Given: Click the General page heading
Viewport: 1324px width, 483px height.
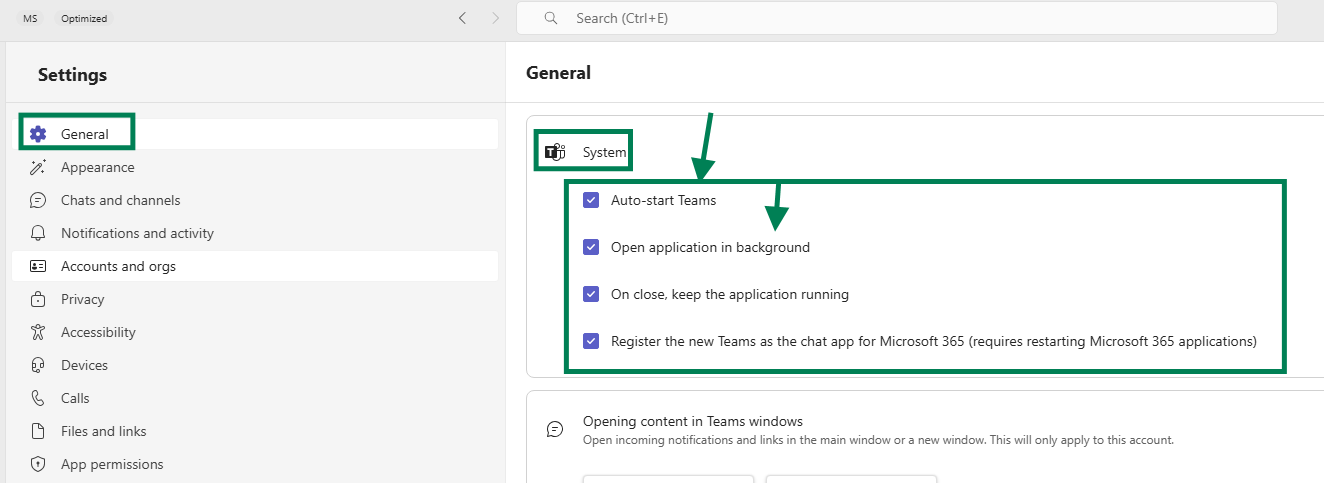Looking at the screenshot, I should (558, 73).
